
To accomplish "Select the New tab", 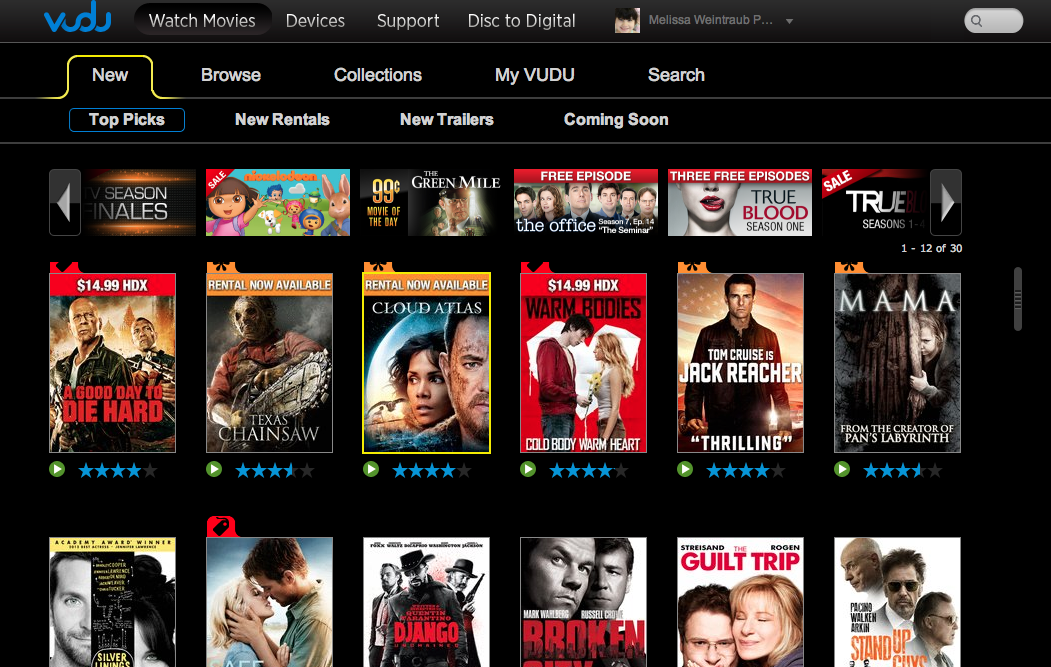I will coord(110,75).
